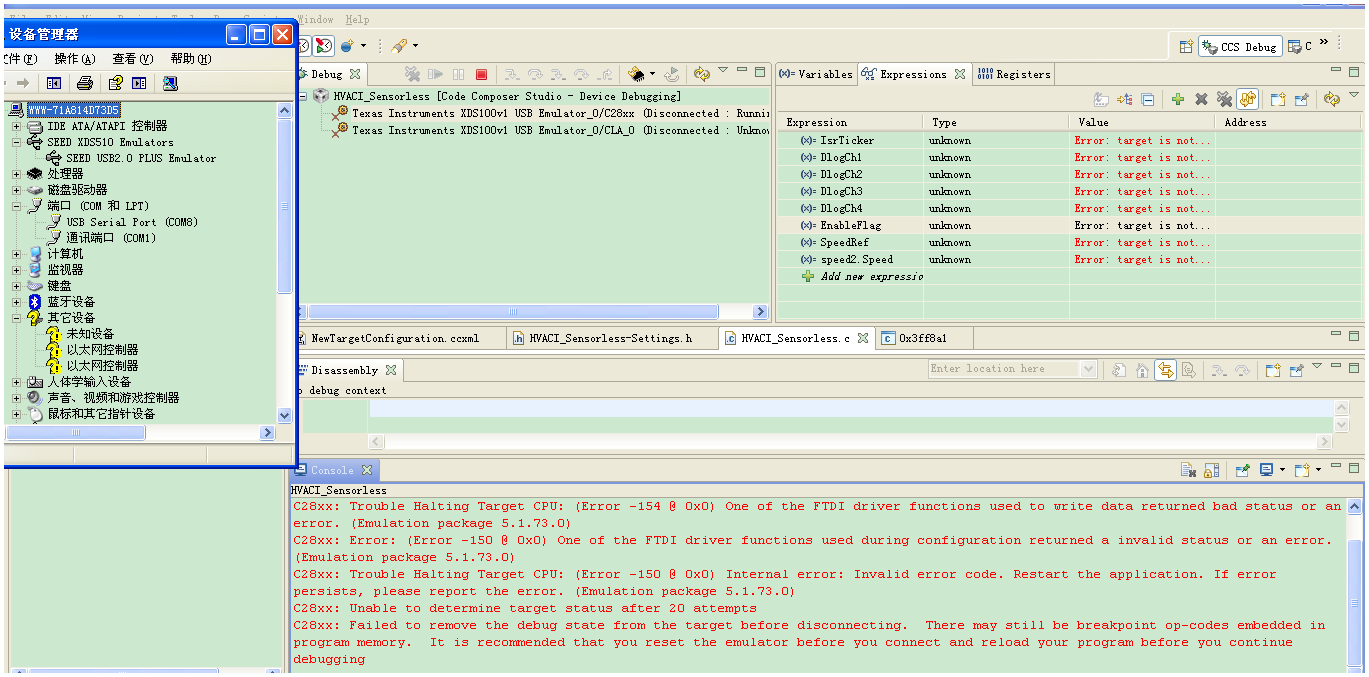Click the print icon in Device Manager toolbar
Image resolution: width=1369 pixels, height=677 pixels.
click(85, 83)
